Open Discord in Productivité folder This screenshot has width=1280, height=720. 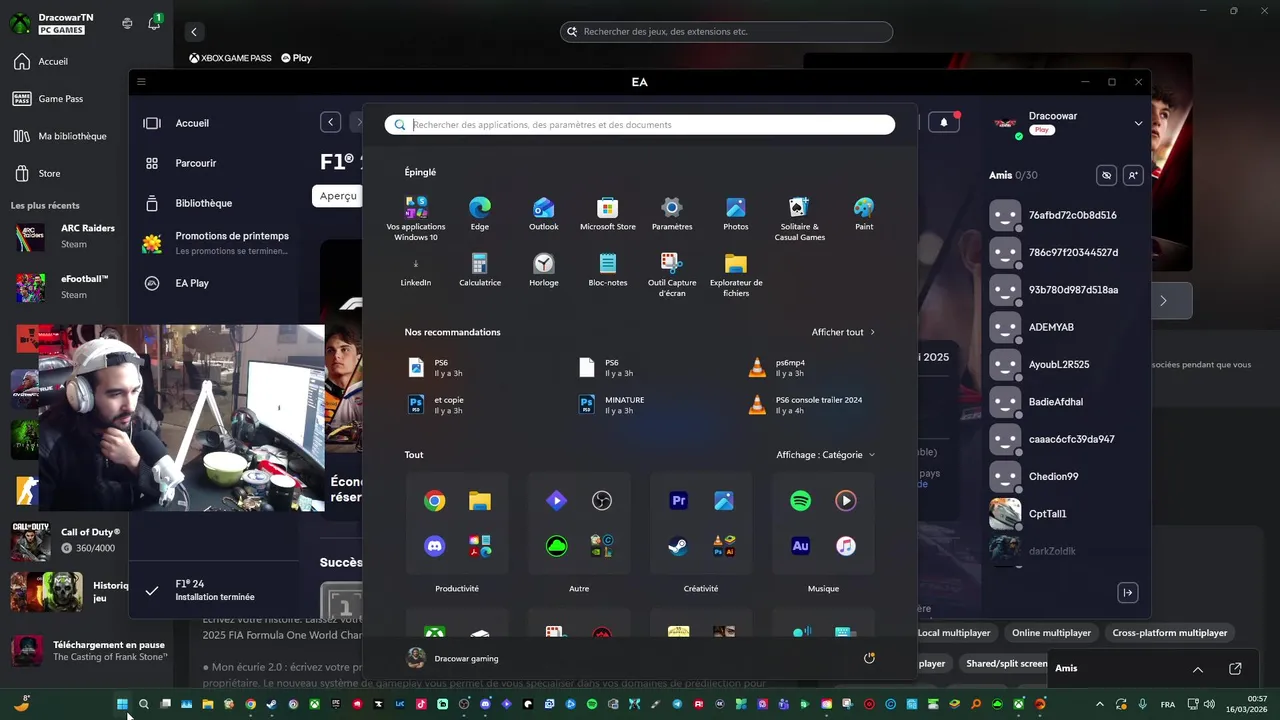(x=435, y=546)
